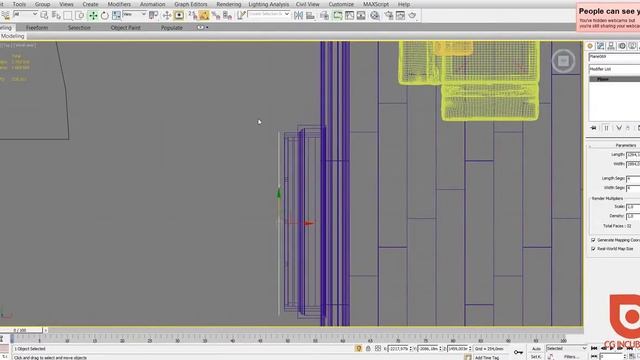Toggle Real-World Map Size checkbox
This screenshot has width=640, height=360.
click(593, 249)
